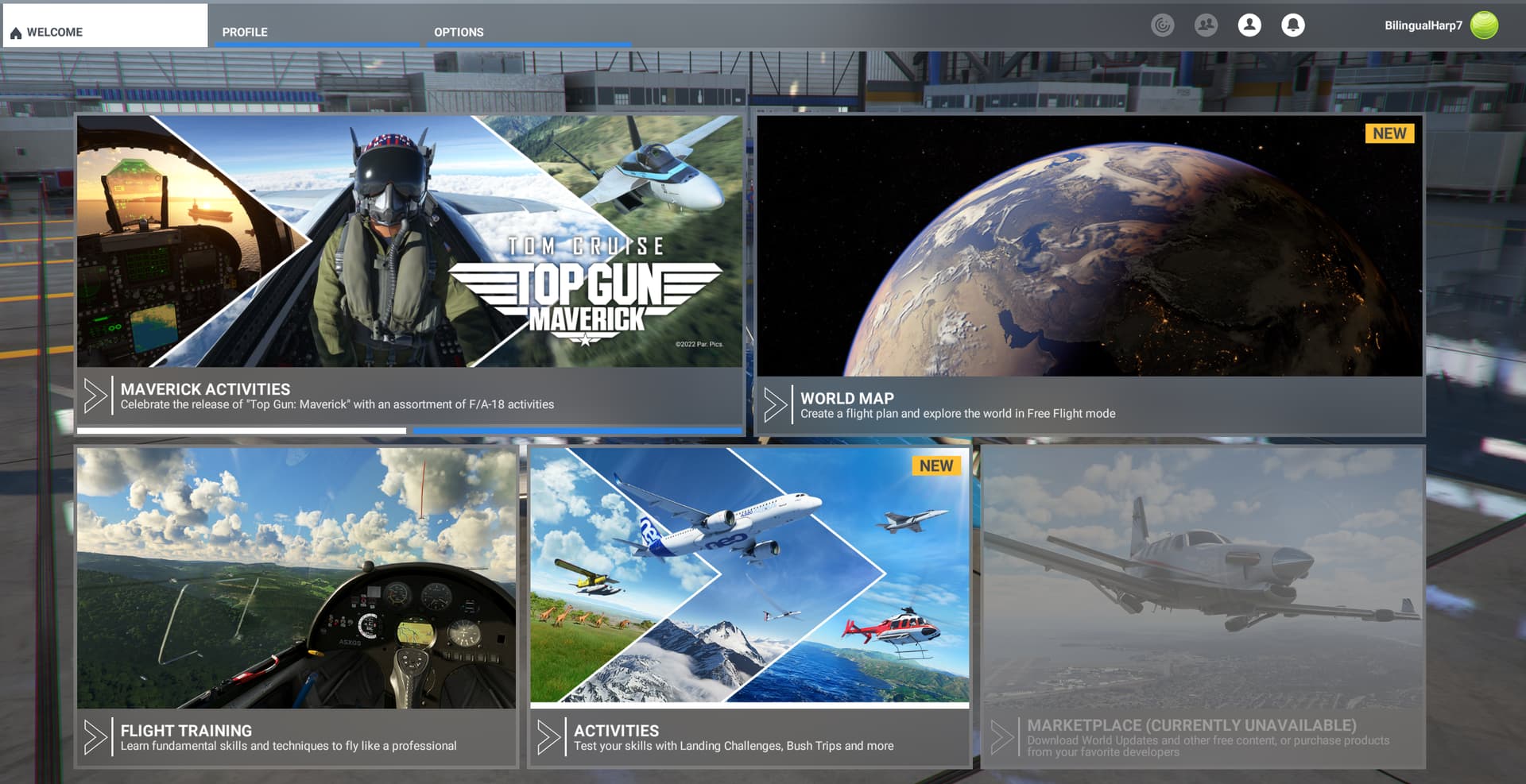The width and height of the screenshot is (1526, 784).
Task: Switch to the Profile tab
Action: point(245,33)
